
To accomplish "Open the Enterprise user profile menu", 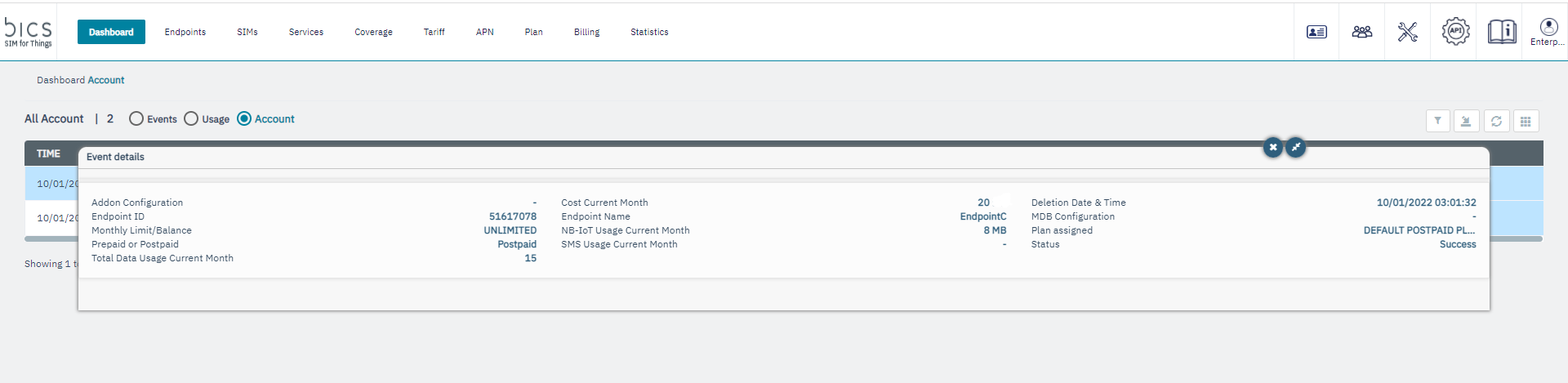I will click(x=1548, y=32).
